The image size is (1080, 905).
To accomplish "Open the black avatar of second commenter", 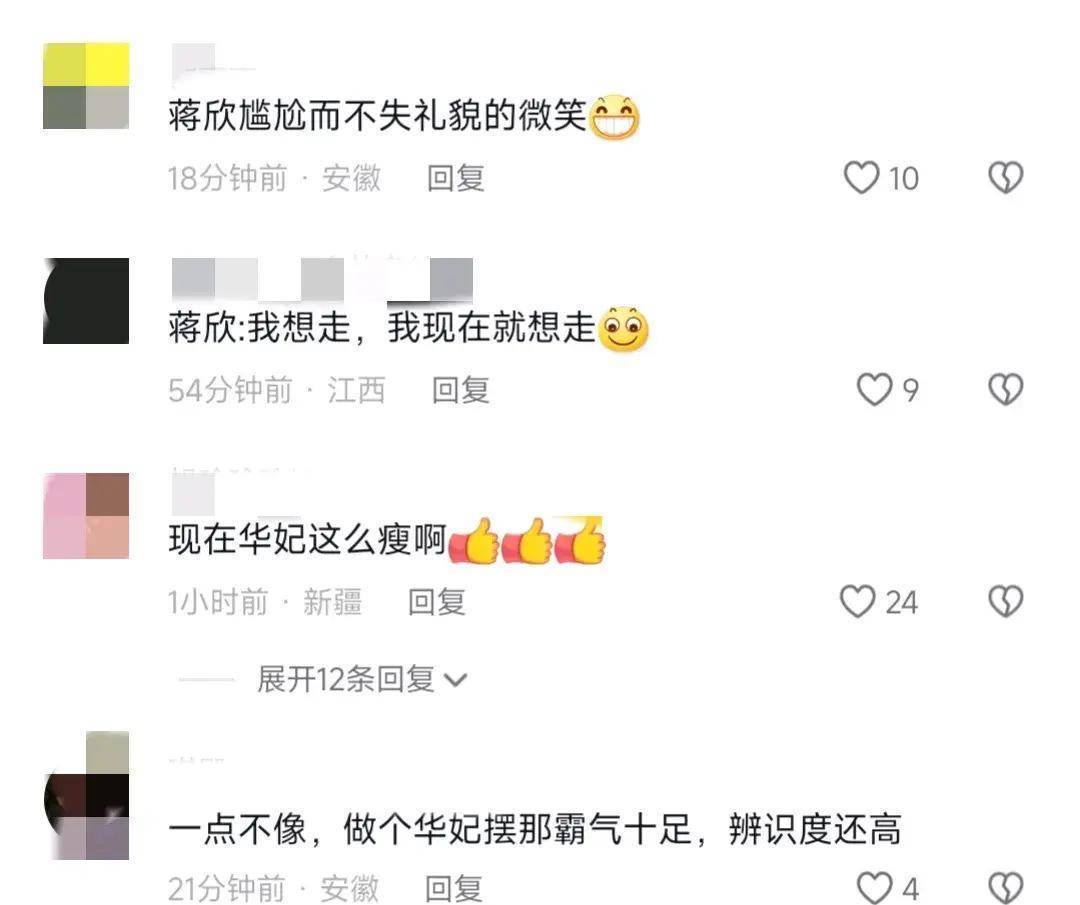I will (86, 300).
